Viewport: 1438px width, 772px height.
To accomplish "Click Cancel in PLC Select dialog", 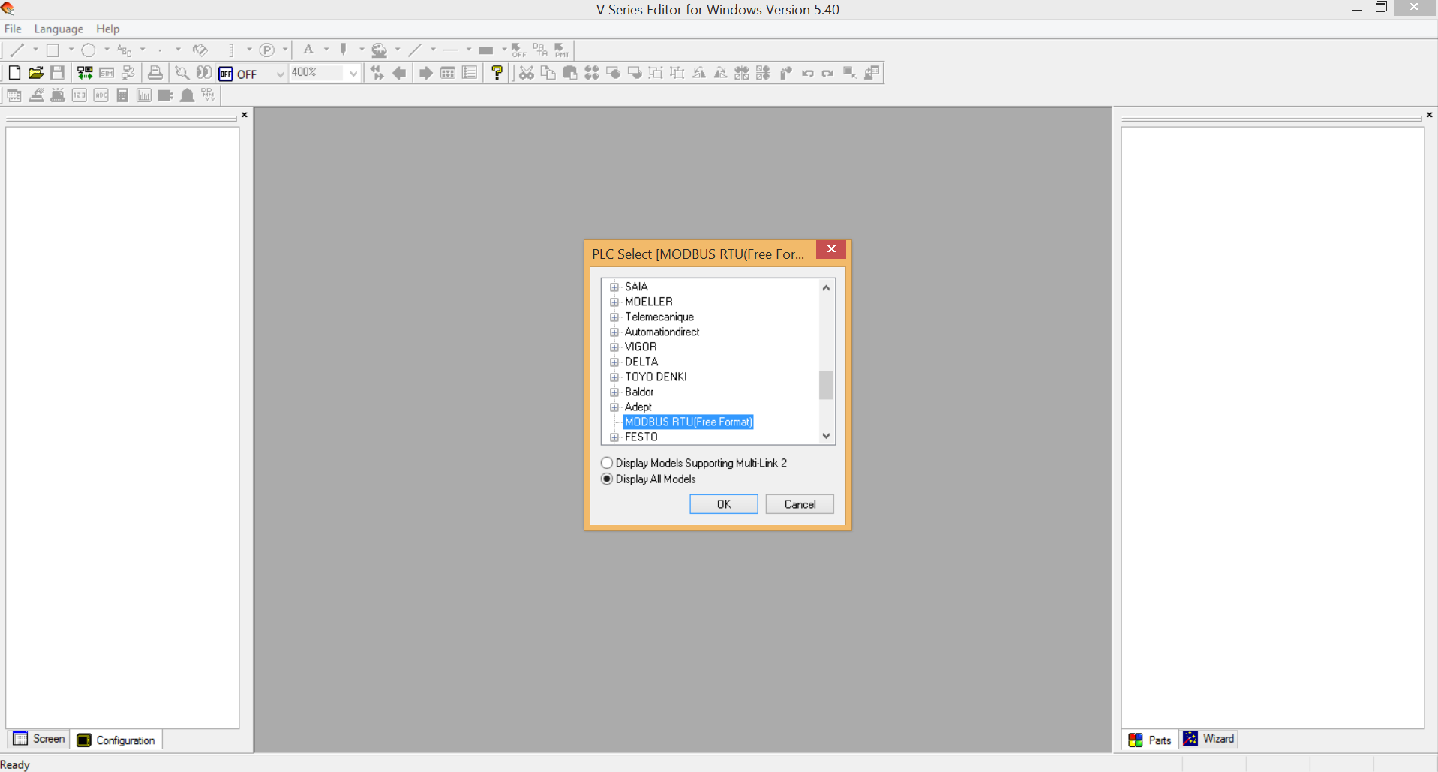I will (x=799, y=504).
